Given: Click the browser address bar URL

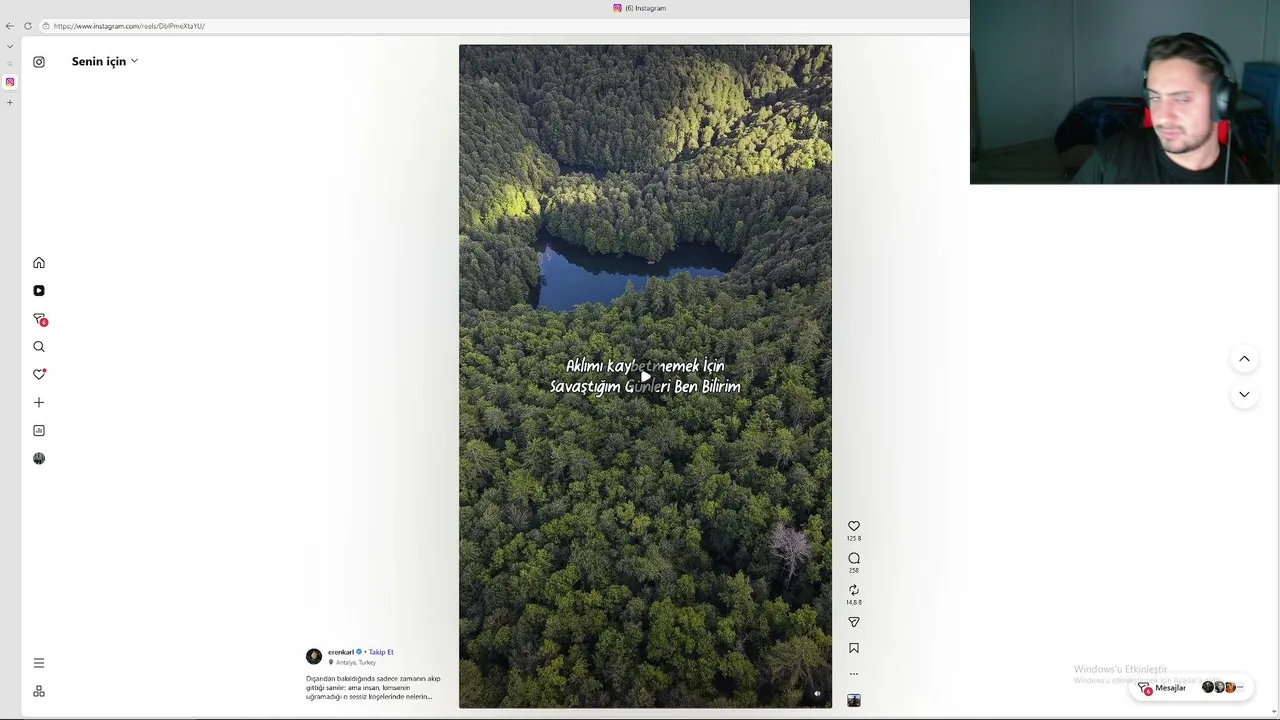Looking at the screenshot, I should pyautogui.click(x=129, y=26).
